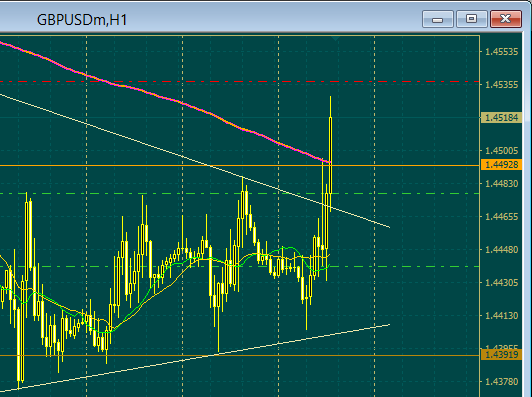532x397 pixels.
Task: Click the GBPUSDm,H1 window title text
Action: click(82, 20)
